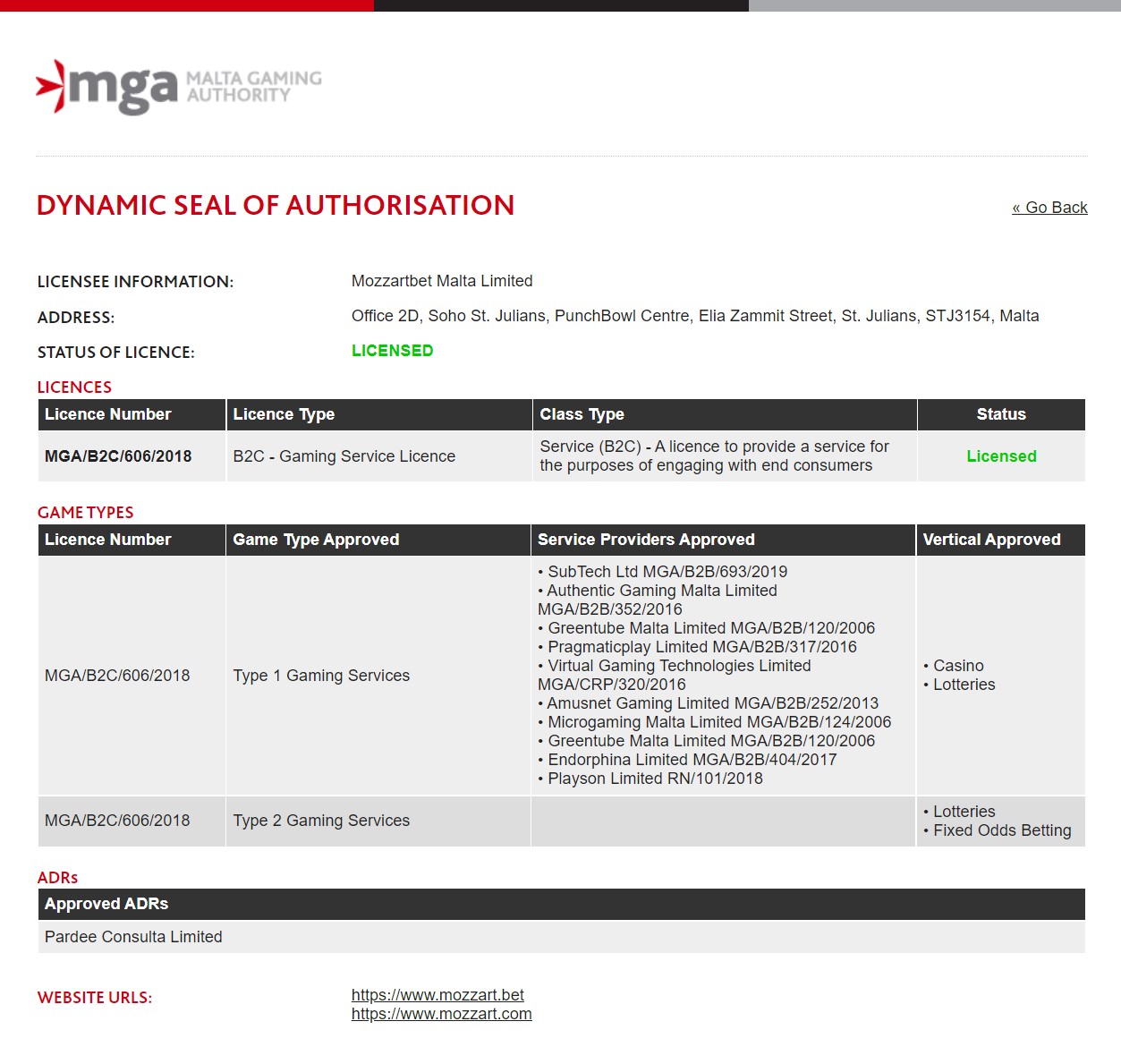Click Fixed Odds Betting vertical entry

998,830
